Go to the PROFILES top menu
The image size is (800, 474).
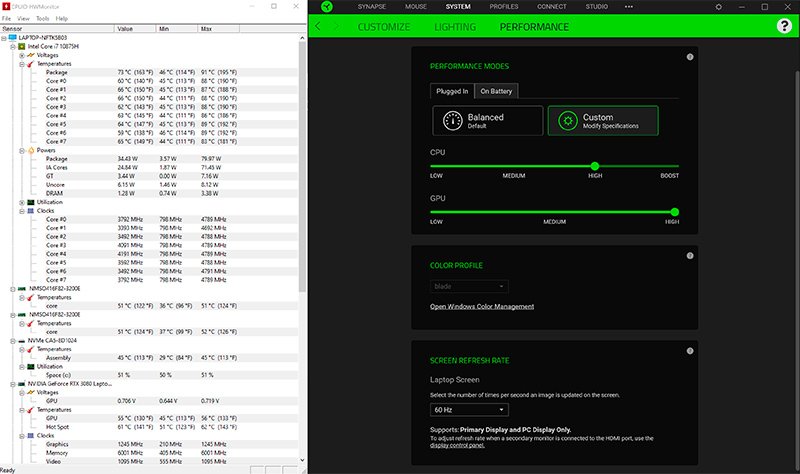click(x=504, y=7)
